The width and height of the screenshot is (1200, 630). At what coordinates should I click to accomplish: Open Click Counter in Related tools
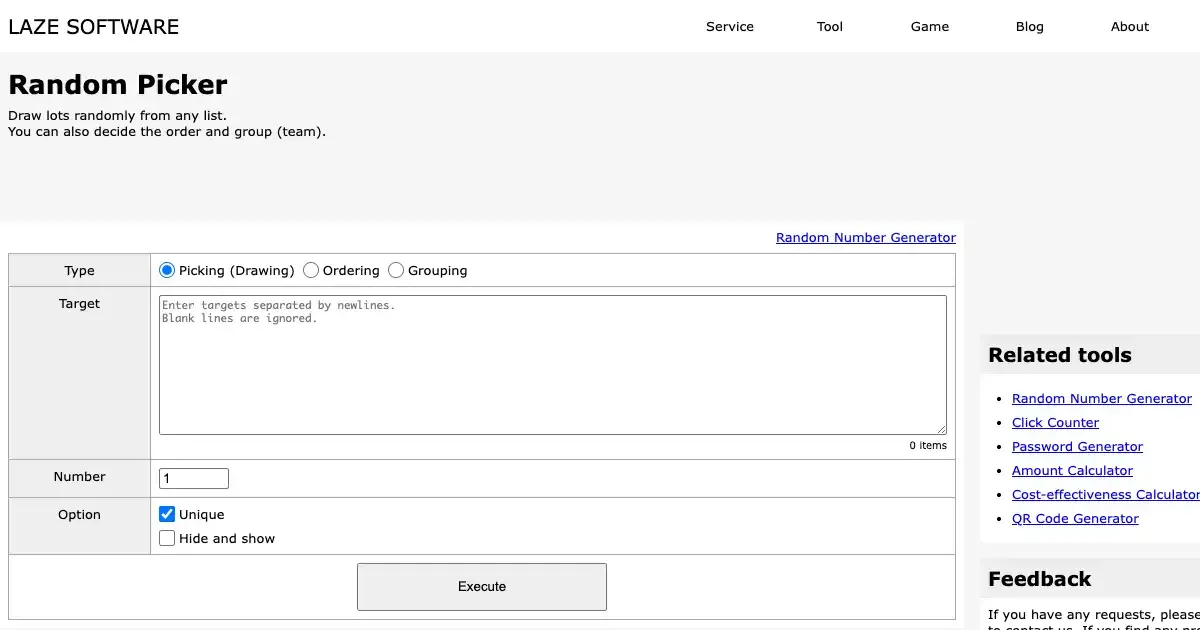click(x=1055, y=422)
